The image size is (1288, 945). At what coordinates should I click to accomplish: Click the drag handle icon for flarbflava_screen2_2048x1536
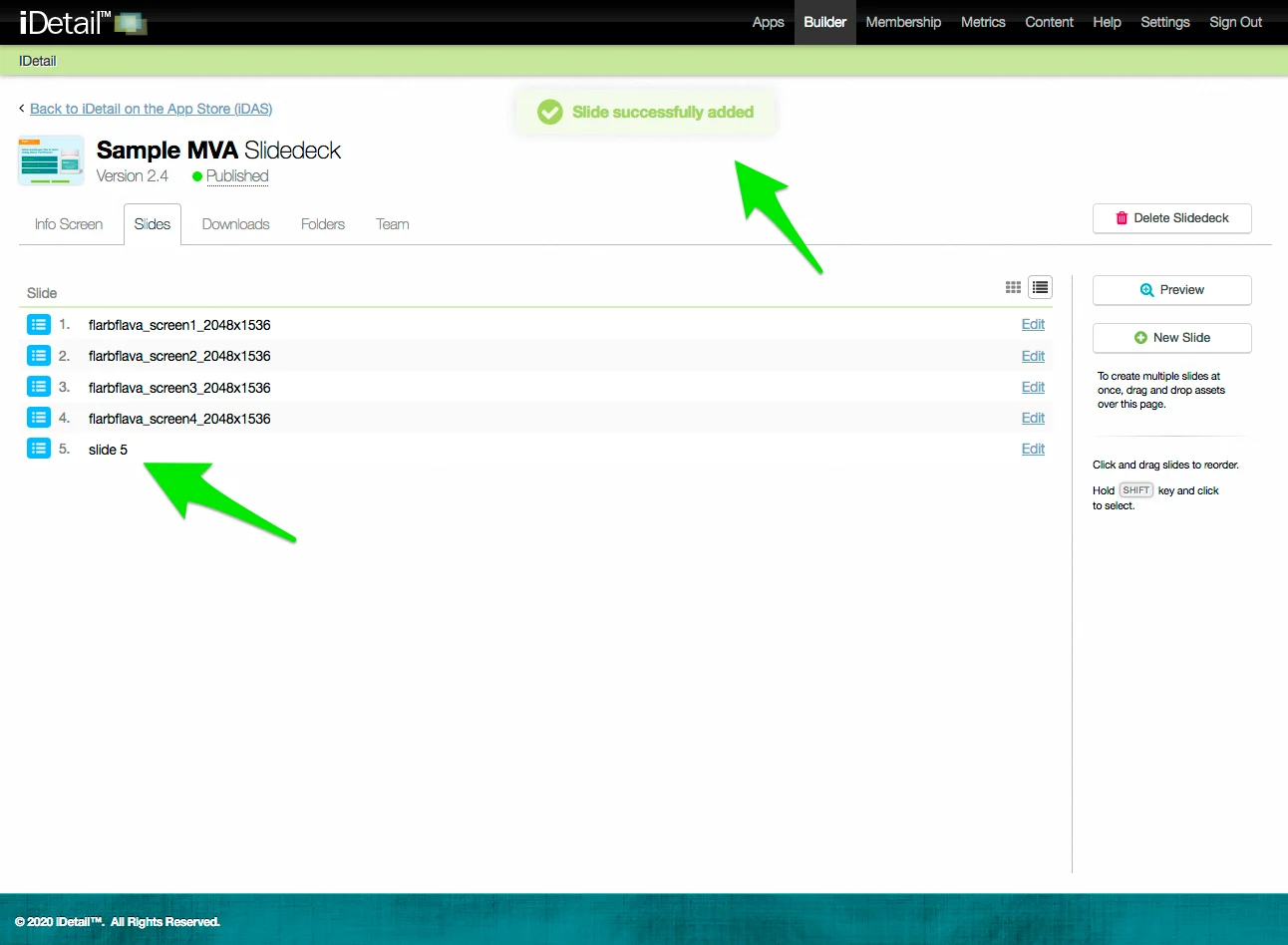(x=39, y=355)
